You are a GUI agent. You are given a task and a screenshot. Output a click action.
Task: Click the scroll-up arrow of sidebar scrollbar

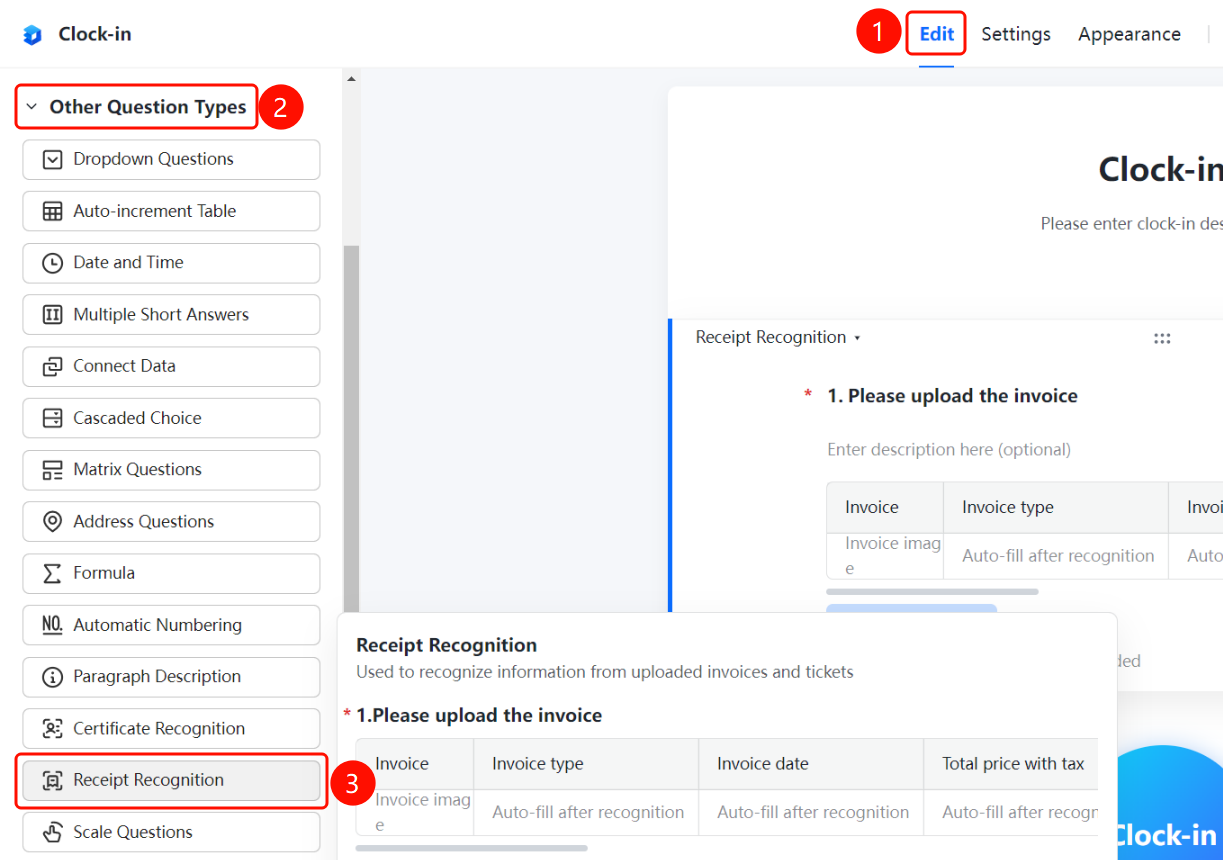[x=351, y=78]
